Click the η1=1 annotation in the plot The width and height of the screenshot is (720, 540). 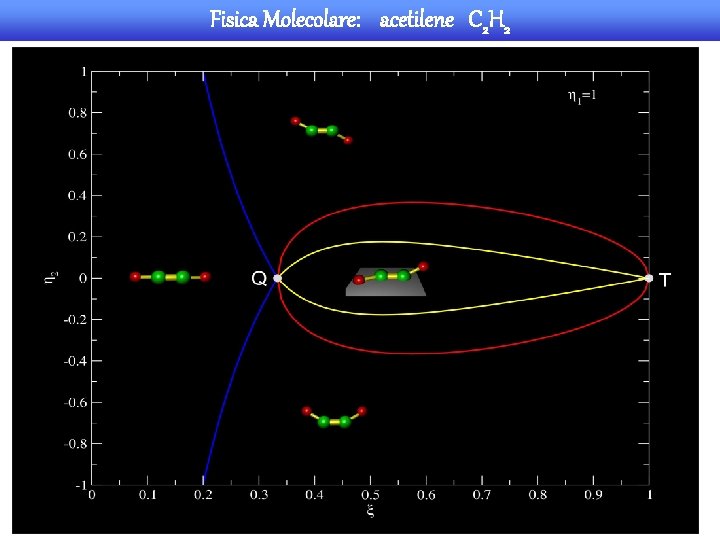(x=582, y=96)
